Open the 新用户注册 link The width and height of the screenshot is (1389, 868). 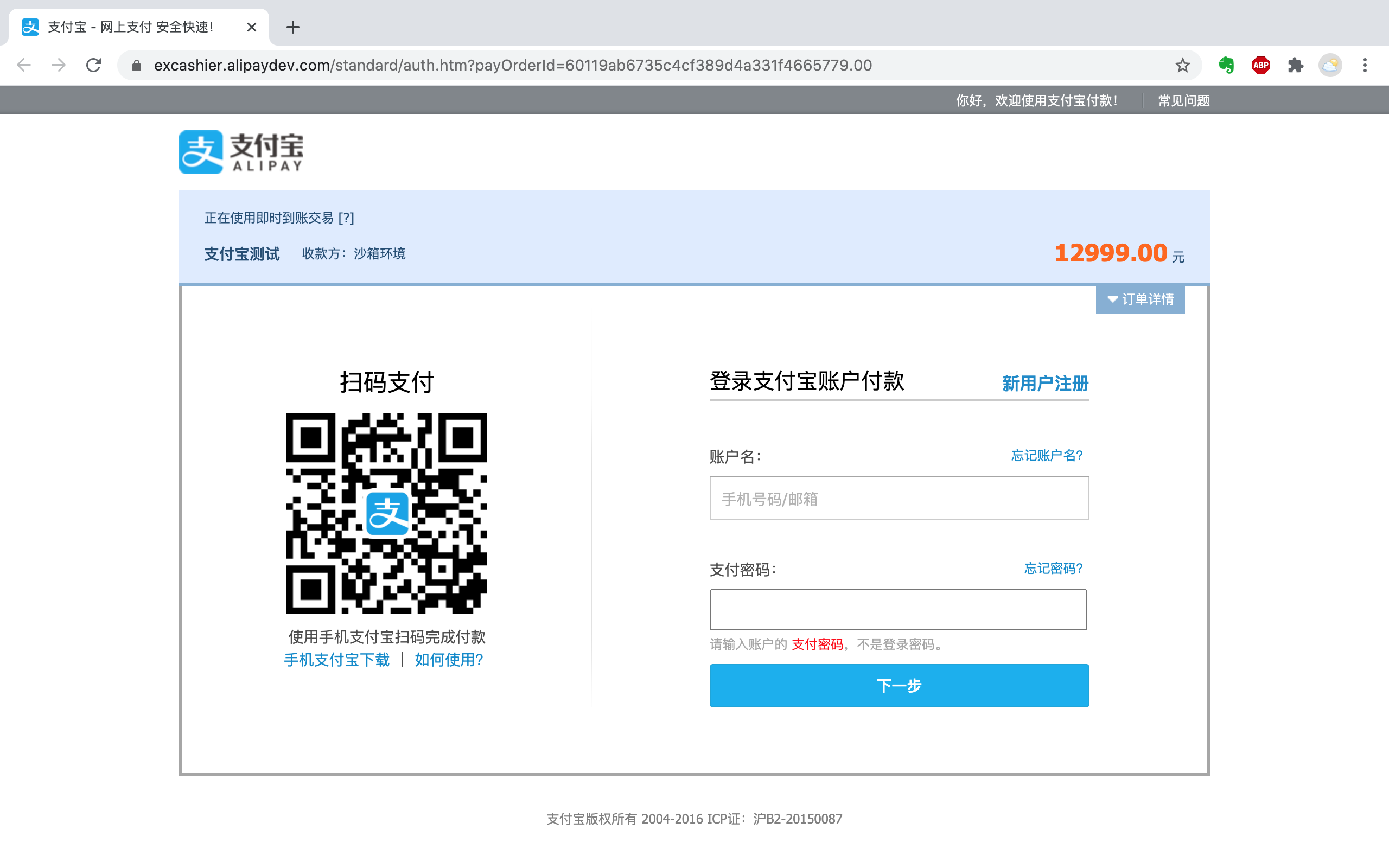(1044, 383)
